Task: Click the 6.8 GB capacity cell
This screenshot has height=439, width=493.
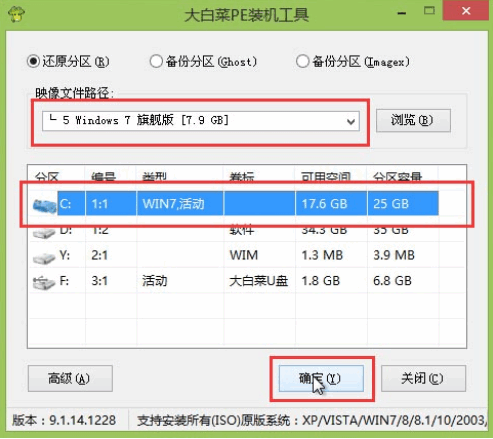Action: click(392, 281)
